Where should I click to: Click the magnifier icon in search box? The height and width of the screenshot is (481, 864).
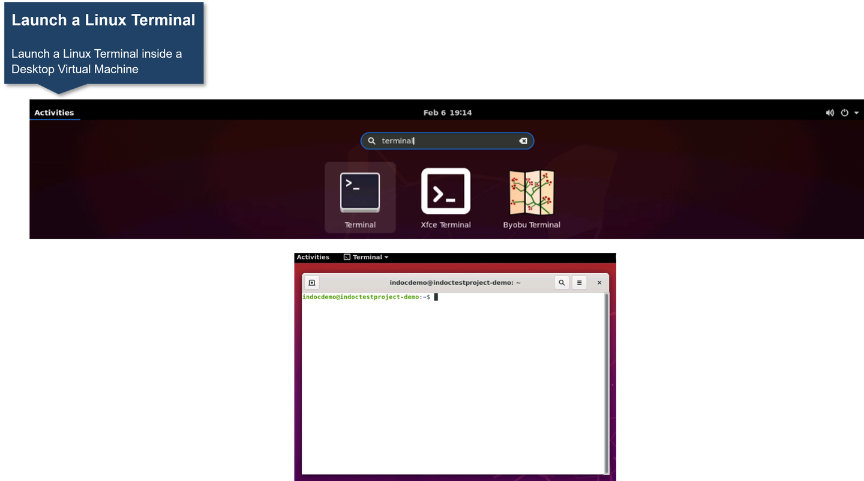click(372, 141)
